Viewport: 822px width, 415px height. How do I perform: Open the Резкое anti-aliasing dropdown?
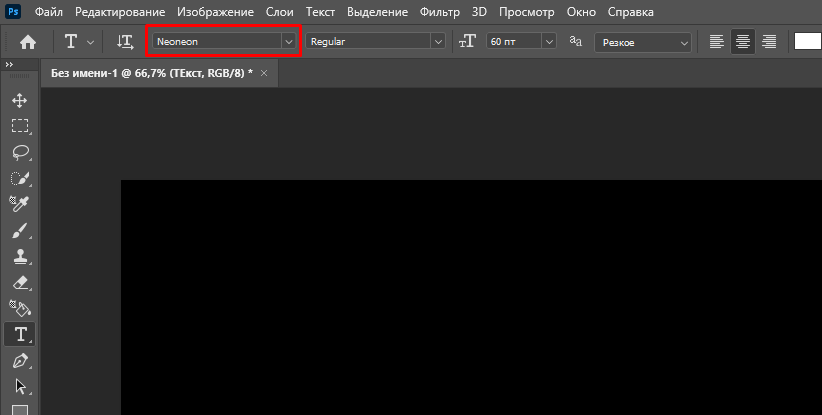click(x=643, y=42)
